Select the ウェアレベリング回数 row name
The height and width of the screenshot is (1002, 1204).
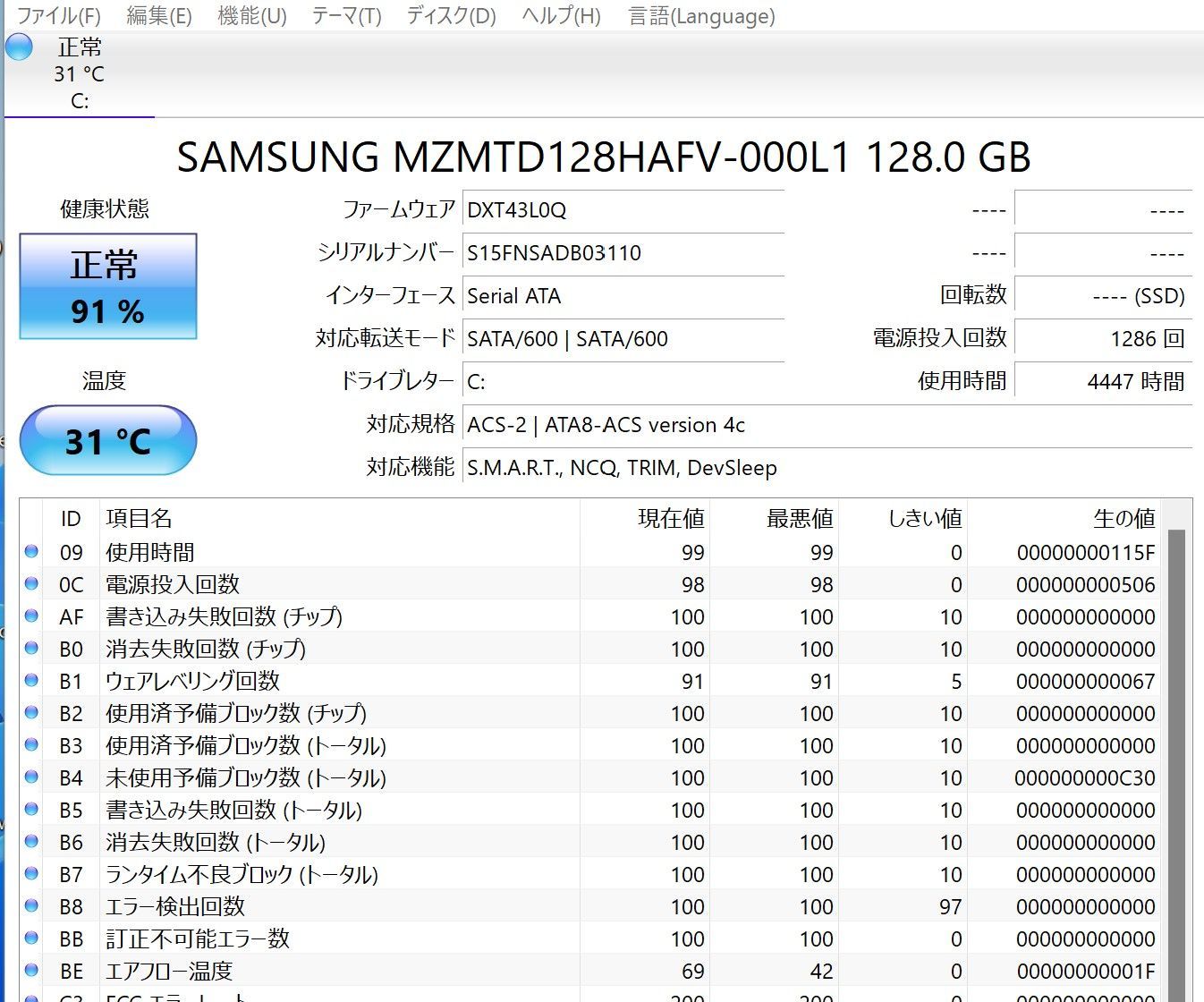coord(192,681)
